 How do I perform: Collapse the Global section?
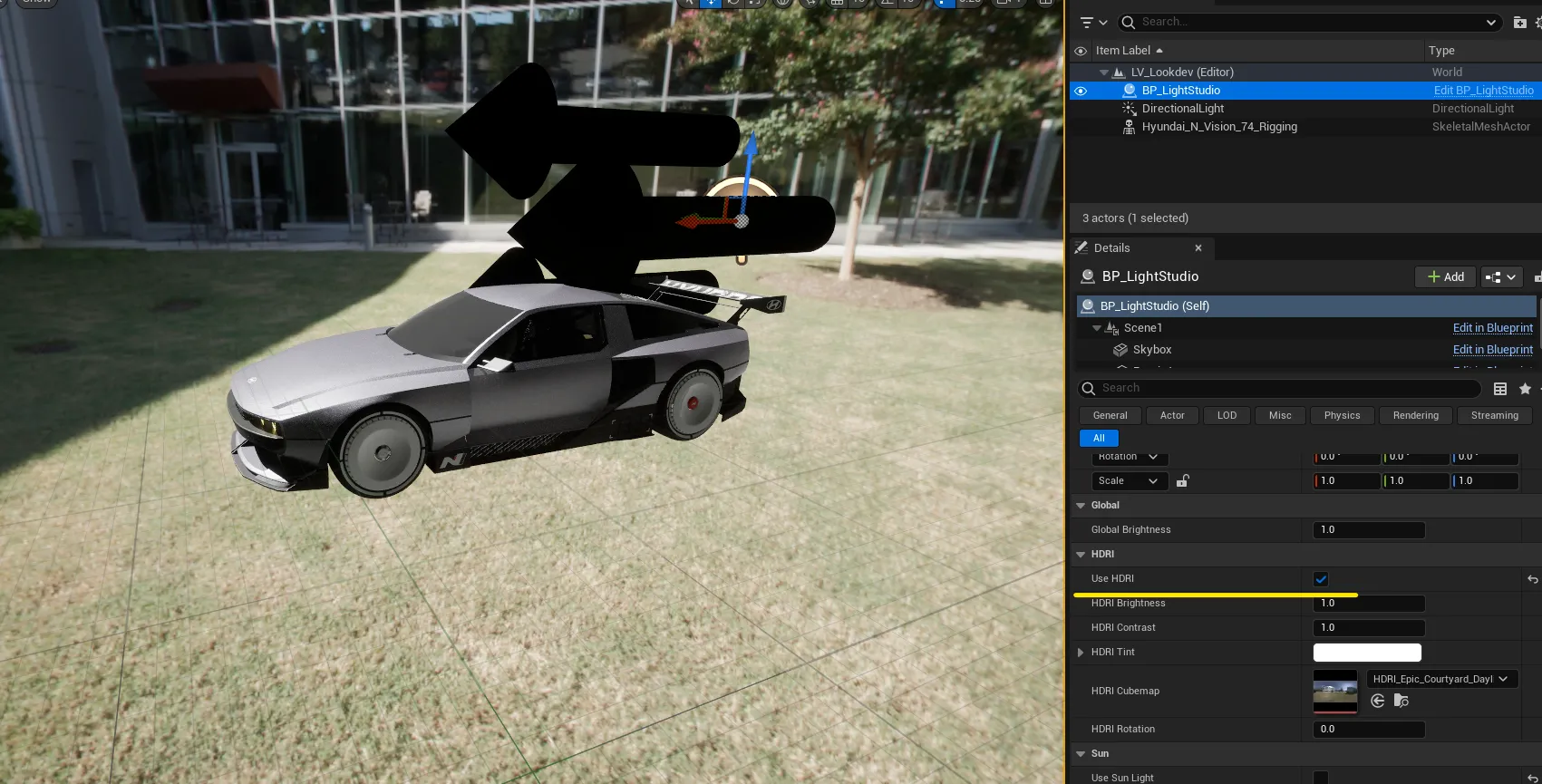point(1081,506)
